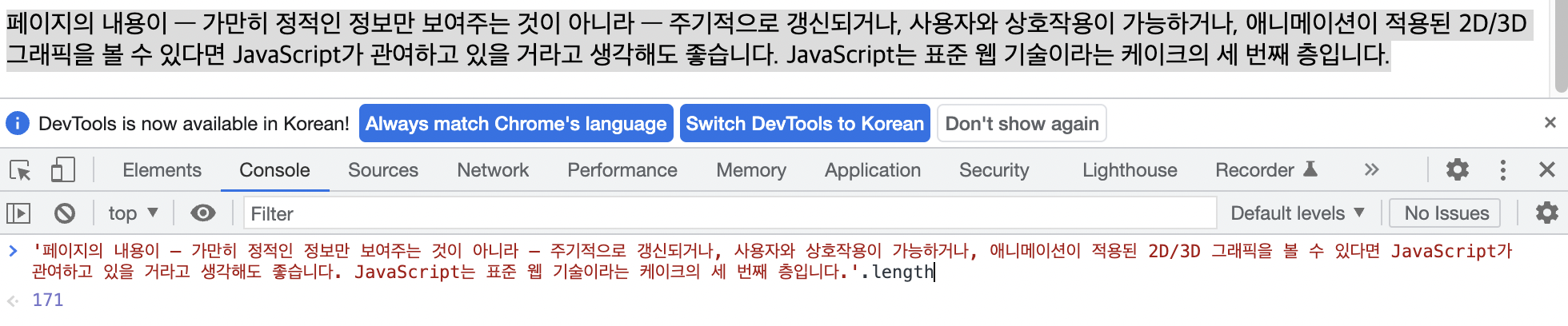This screenshot has width=1568, height=326.
Task: Open the Lighthouse tab
Action: pos(1130,170)
